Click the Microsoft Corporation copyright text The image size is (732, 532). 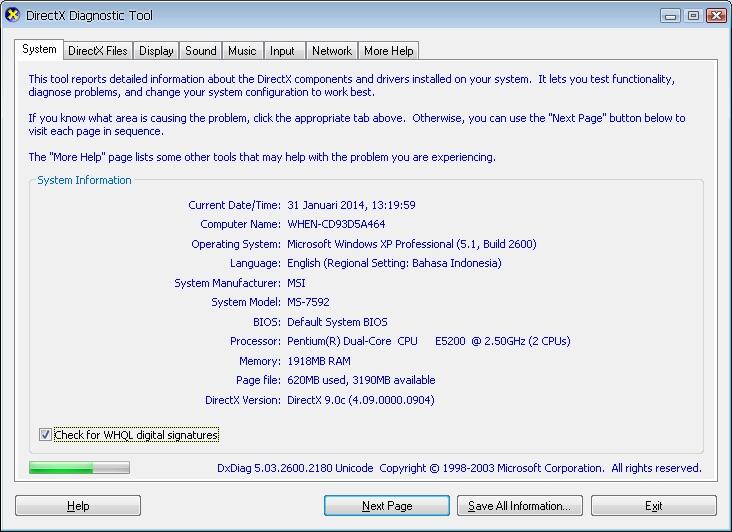click(541, 468)
